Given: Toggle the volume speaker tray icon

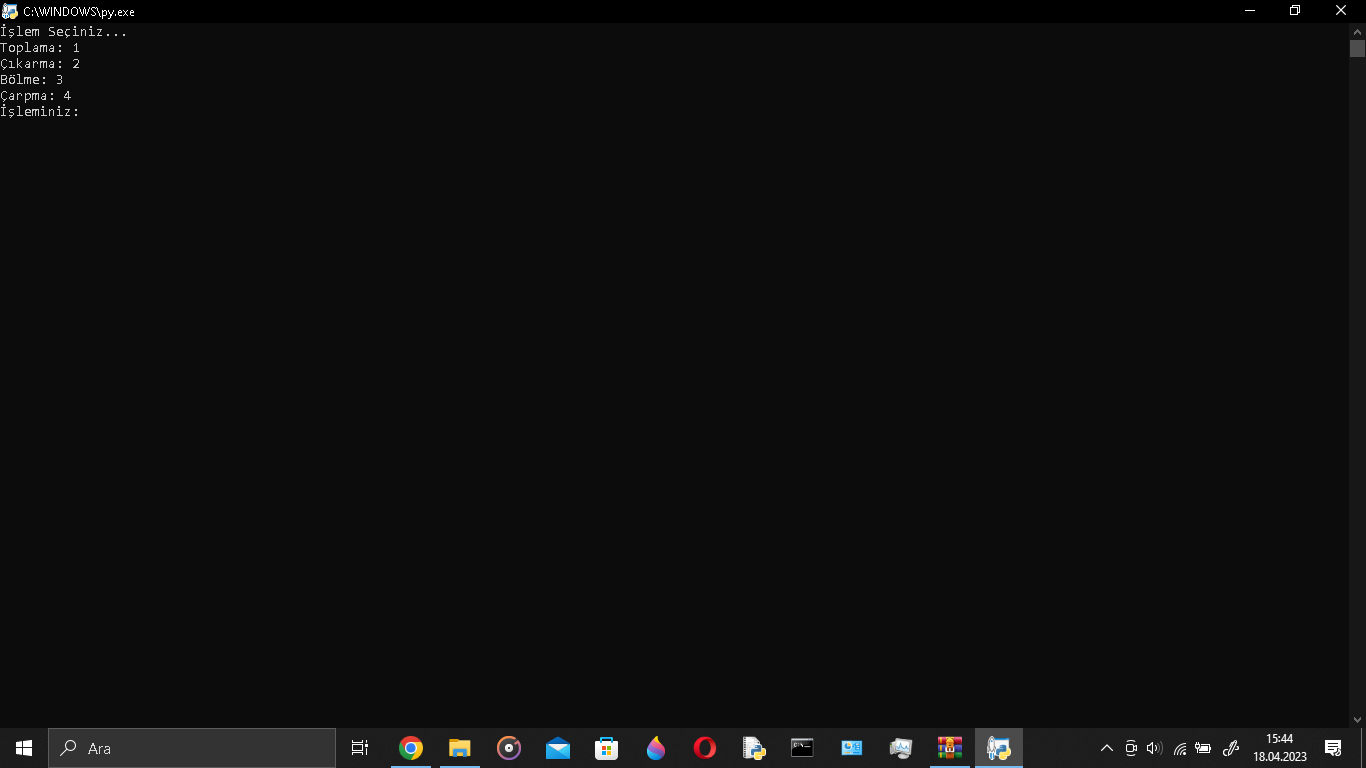Looking at the screenshot, I should tap(1155, 748).
